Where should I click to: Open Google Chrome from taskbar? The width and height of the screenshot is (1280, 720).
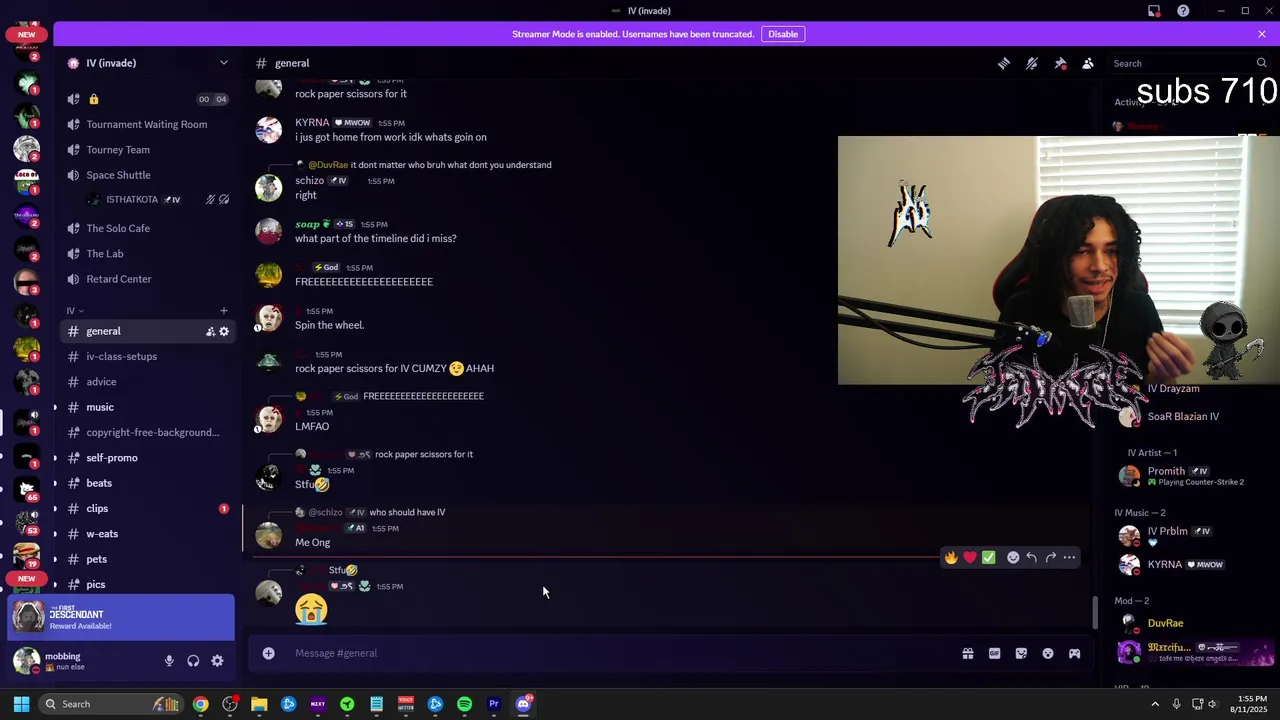[x=201, y=704]
